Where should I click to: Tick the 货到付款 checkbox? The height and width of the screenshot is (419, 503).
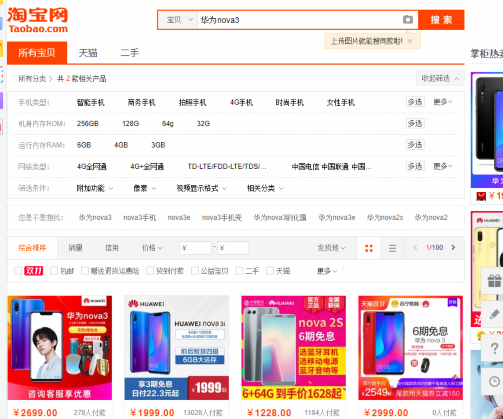point(150,271)
